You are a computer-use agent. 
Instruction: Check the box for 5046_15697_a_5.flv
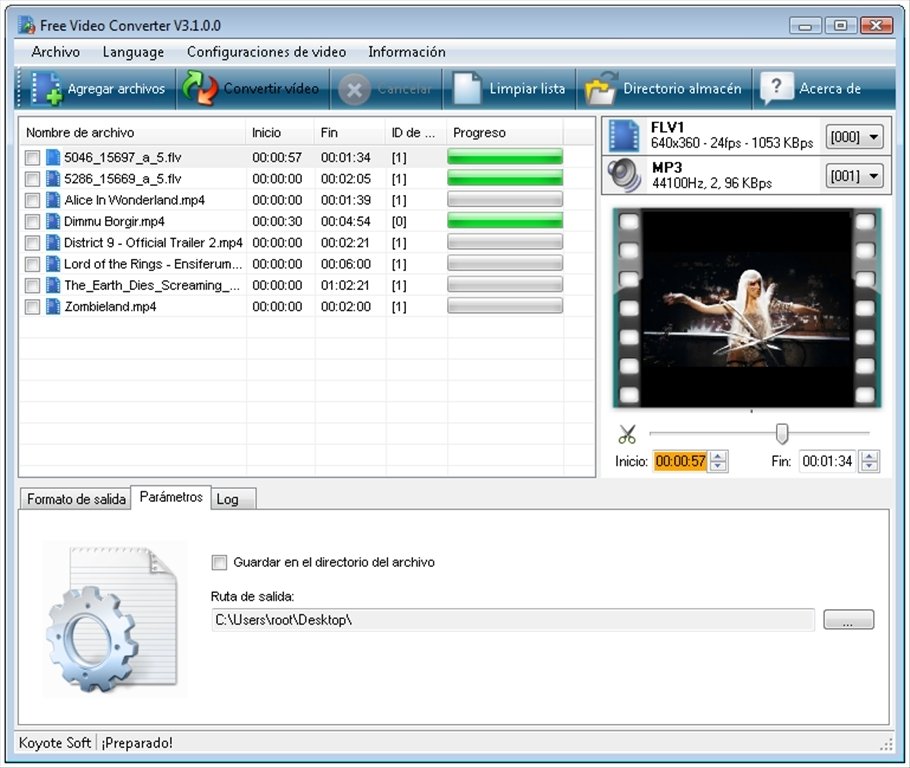click(32, 158)
